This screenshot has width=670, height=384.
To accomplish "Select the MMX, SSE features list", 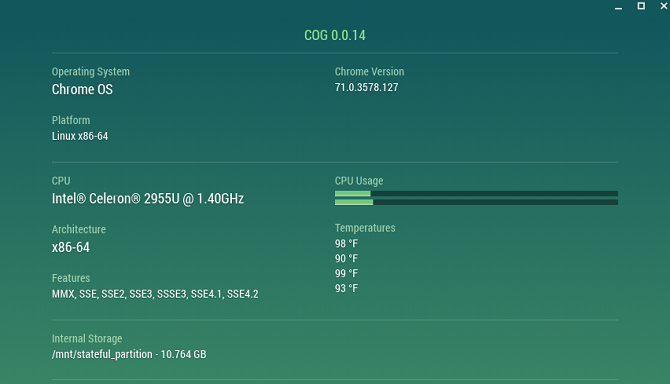I will (x=155, y=294).
